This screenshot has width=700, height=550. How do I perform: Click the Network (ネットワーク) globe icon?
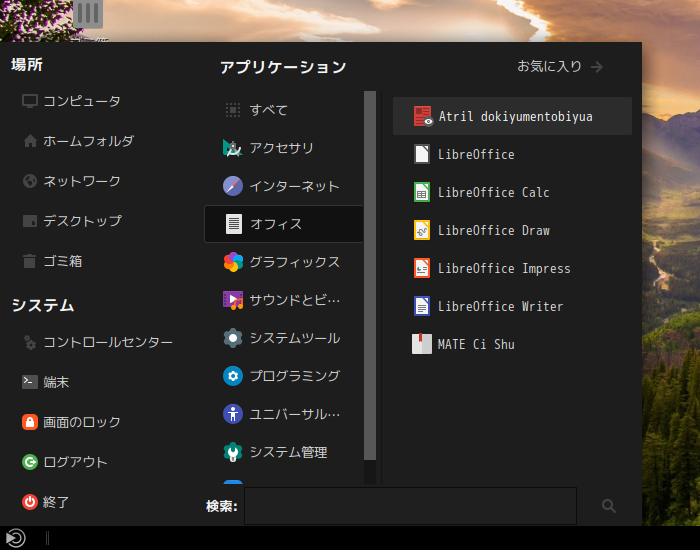pos(30,181)
